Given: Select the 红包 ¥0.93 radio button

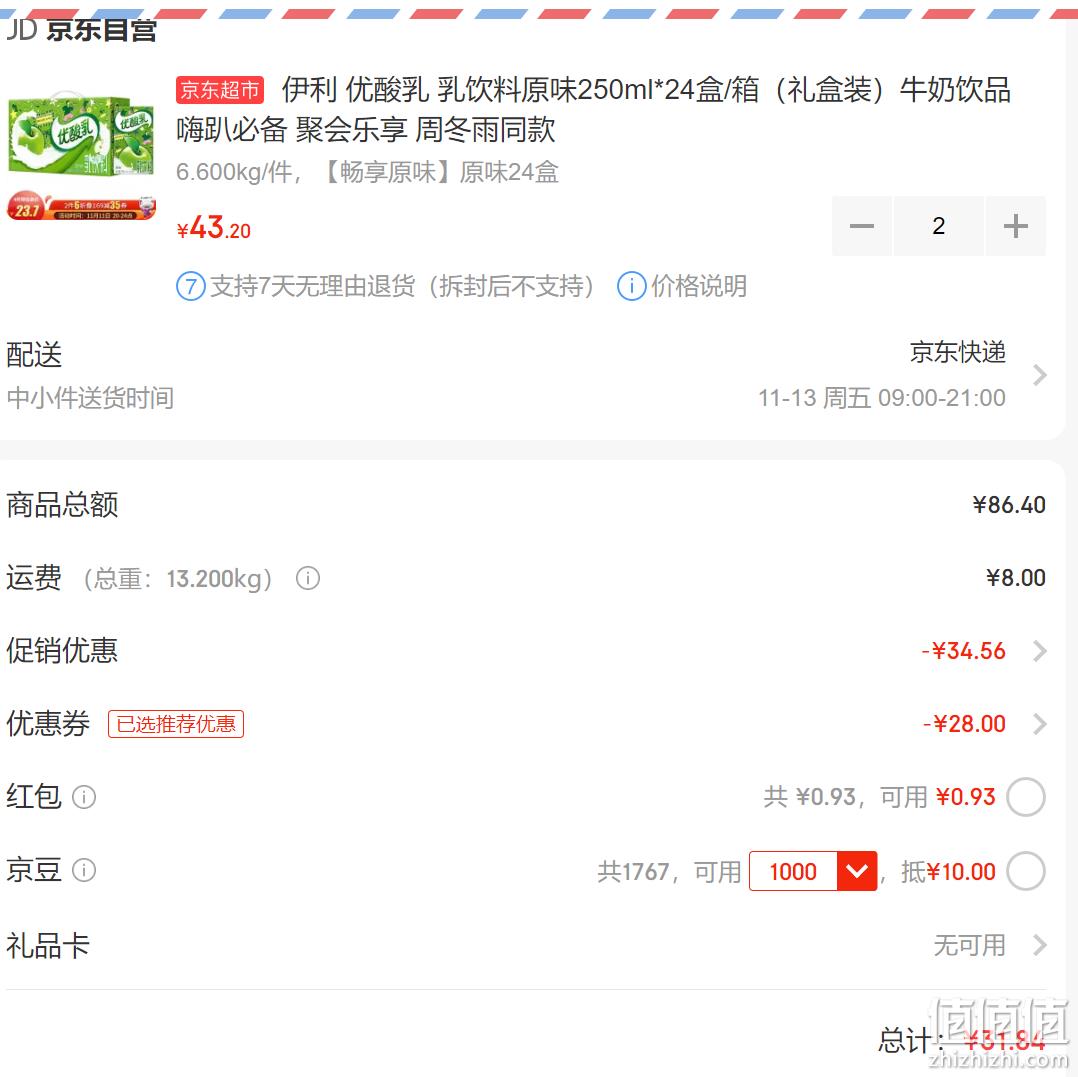Looking at the screenshot, I should 1026,797.
